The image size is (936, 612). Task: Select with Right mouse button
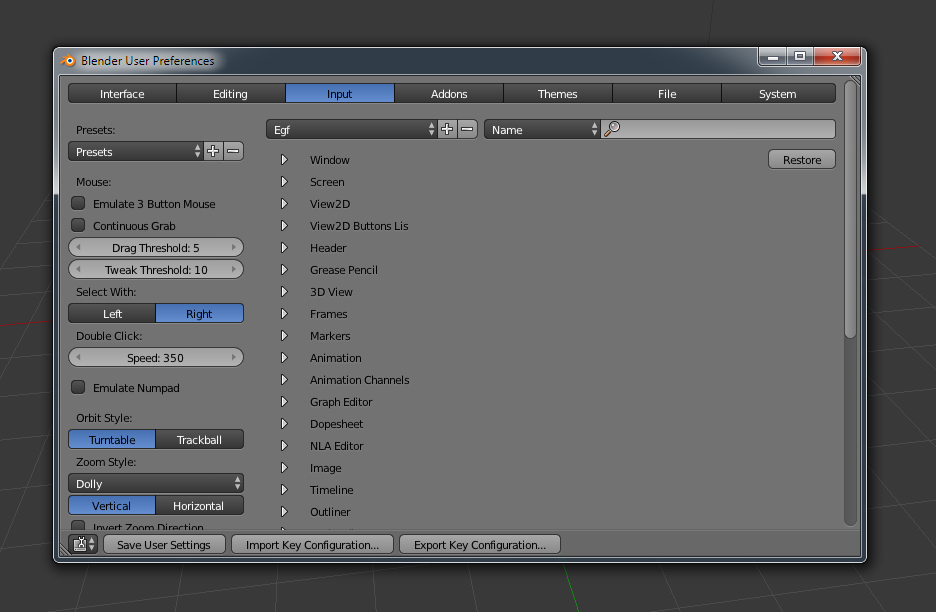pos(199,313)
